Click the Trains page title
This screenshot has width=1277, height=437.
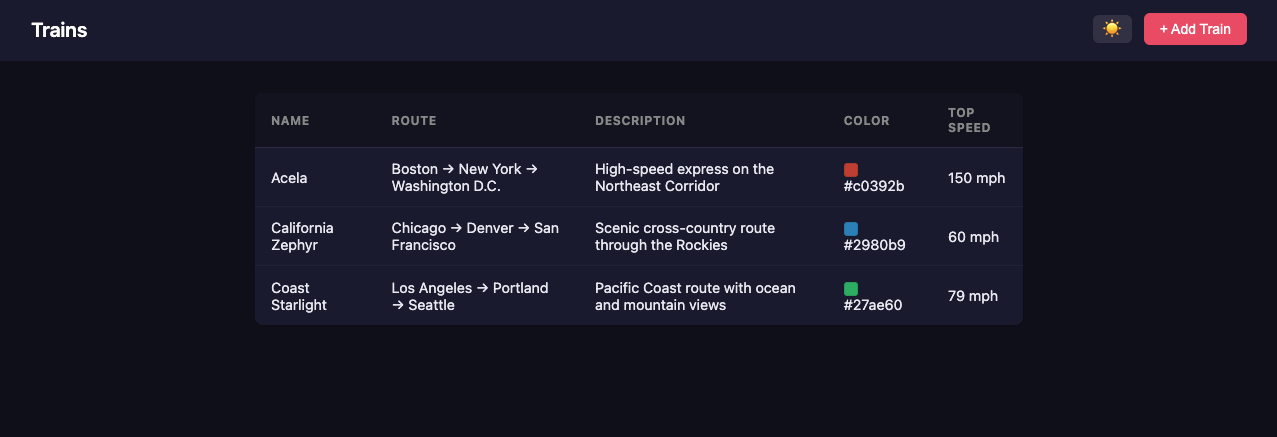click(x=59, y=30)
